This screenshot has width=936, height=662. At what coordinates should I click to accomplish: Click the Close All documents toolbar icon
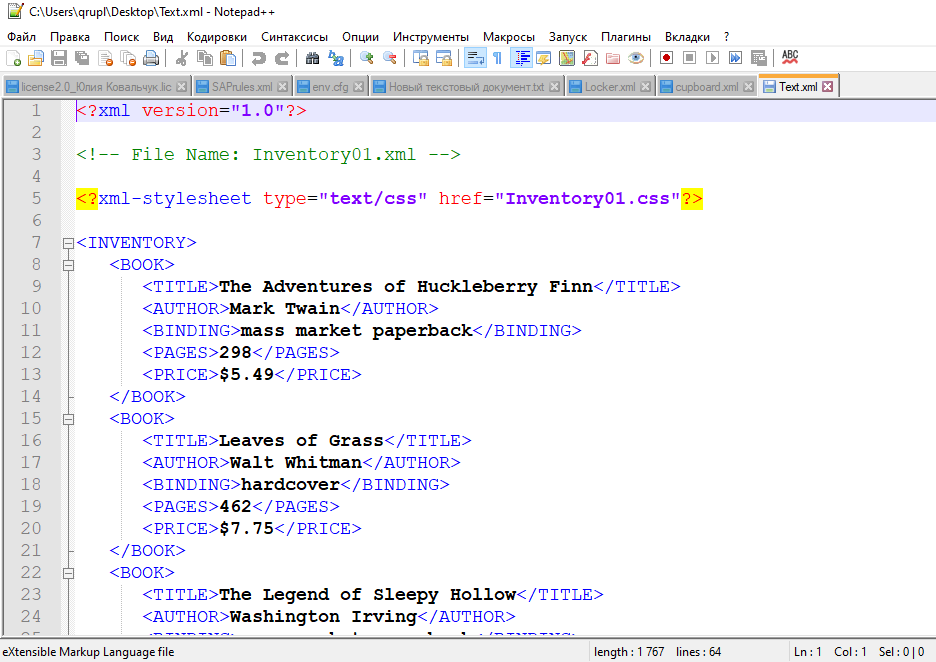click(128, 58)
